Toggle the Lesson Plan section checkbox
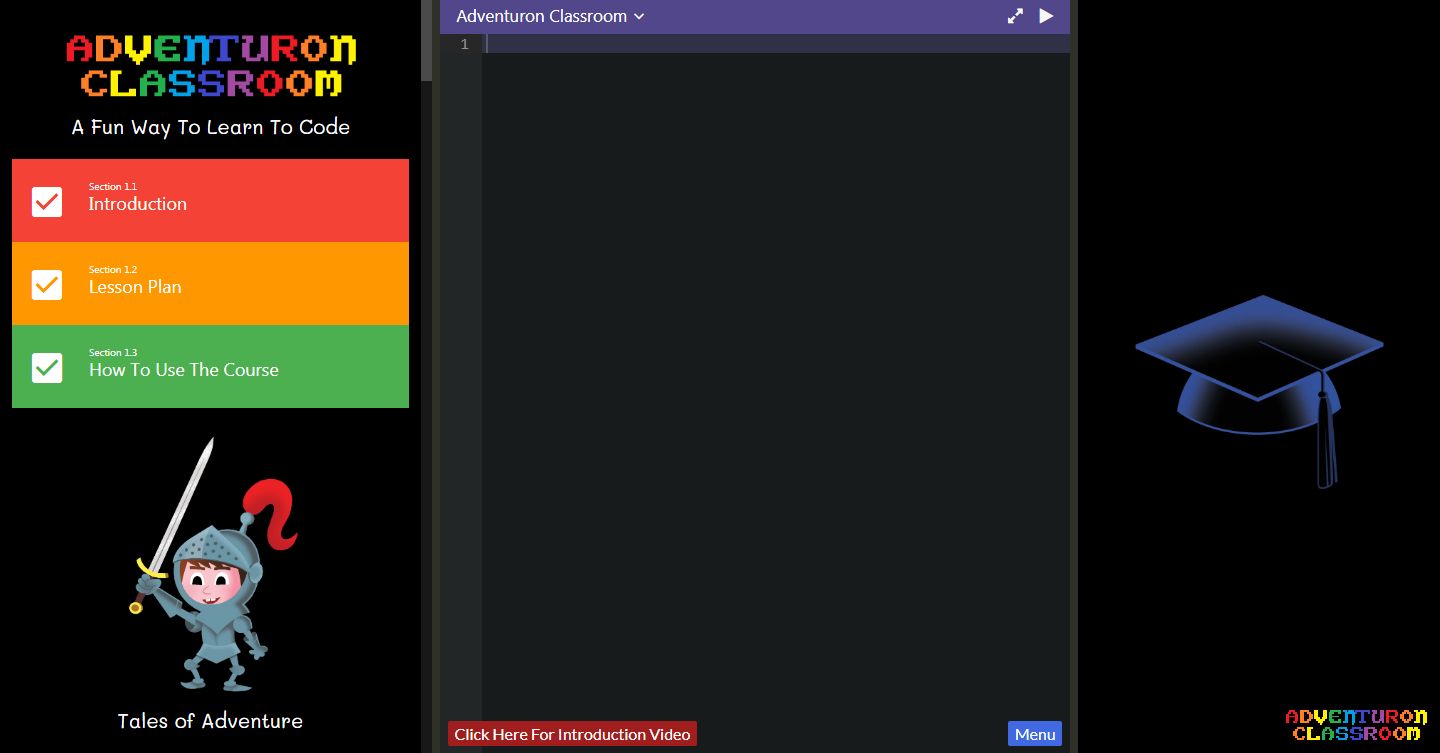Image resolution: width=1440 pixels, height=753 pixels. 47,284
